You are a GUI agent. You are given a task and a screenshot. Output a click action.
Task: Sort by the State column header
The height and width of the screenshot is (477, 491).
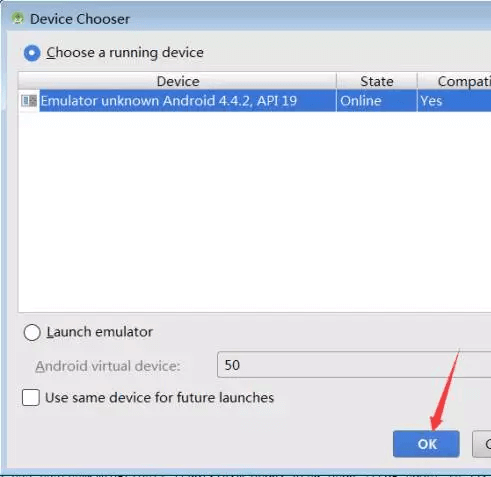[377, 81]
